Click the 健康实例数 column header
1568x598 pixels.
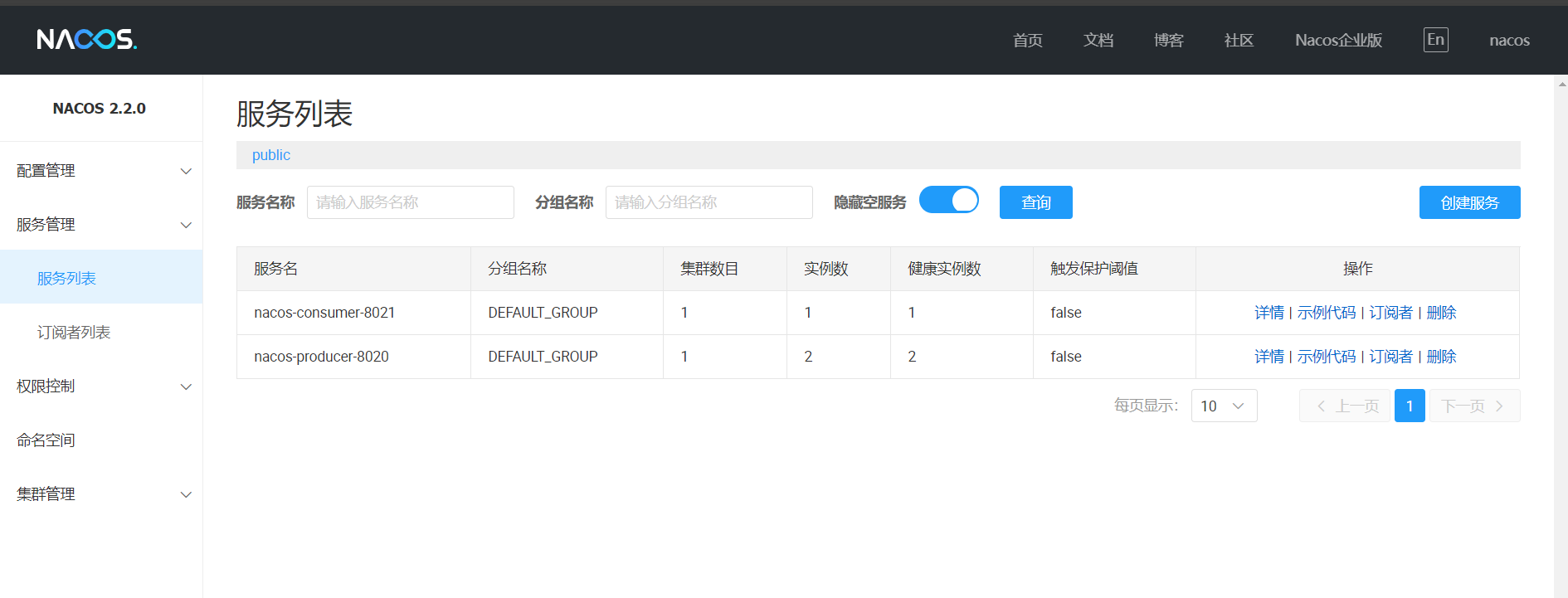point(962,269)
